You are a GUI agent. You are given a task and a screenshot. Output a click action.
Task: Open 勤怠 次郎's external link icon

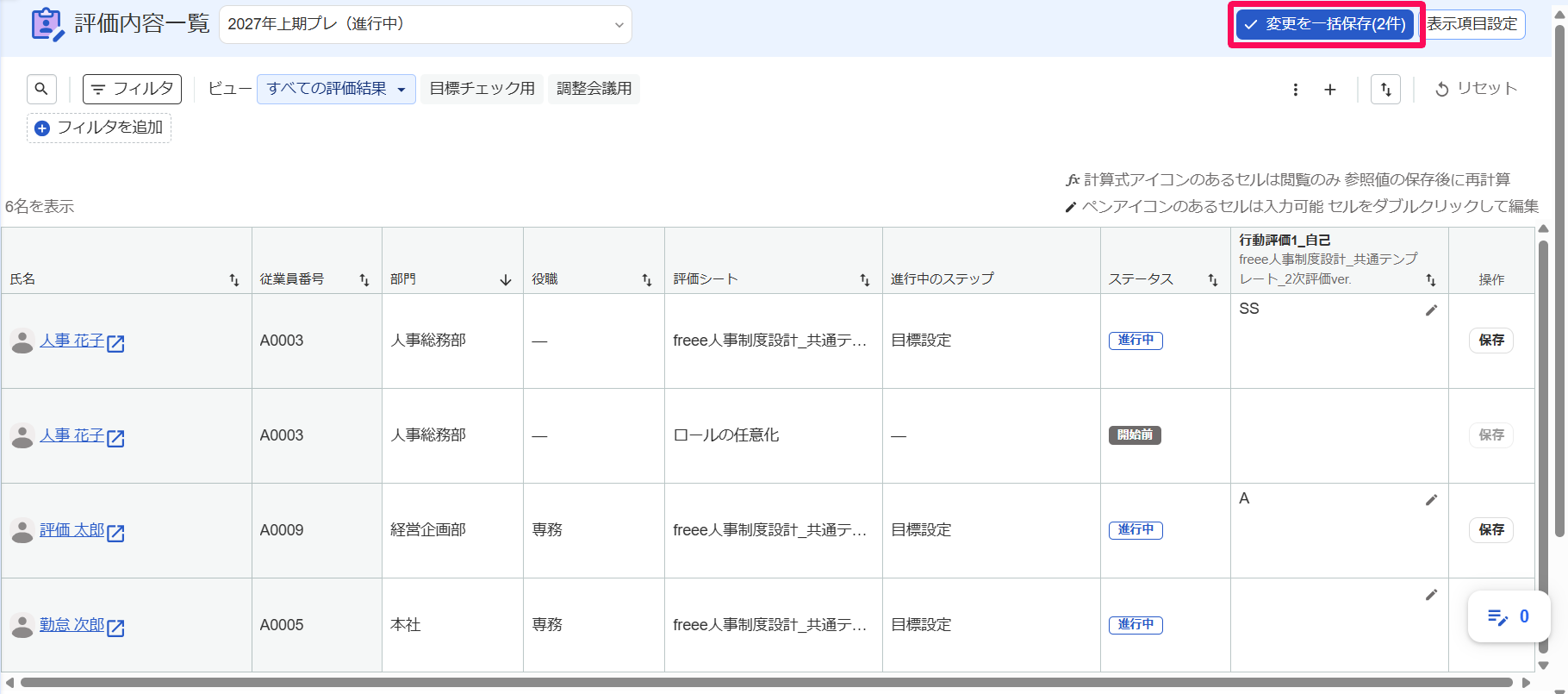click(115, 628)
